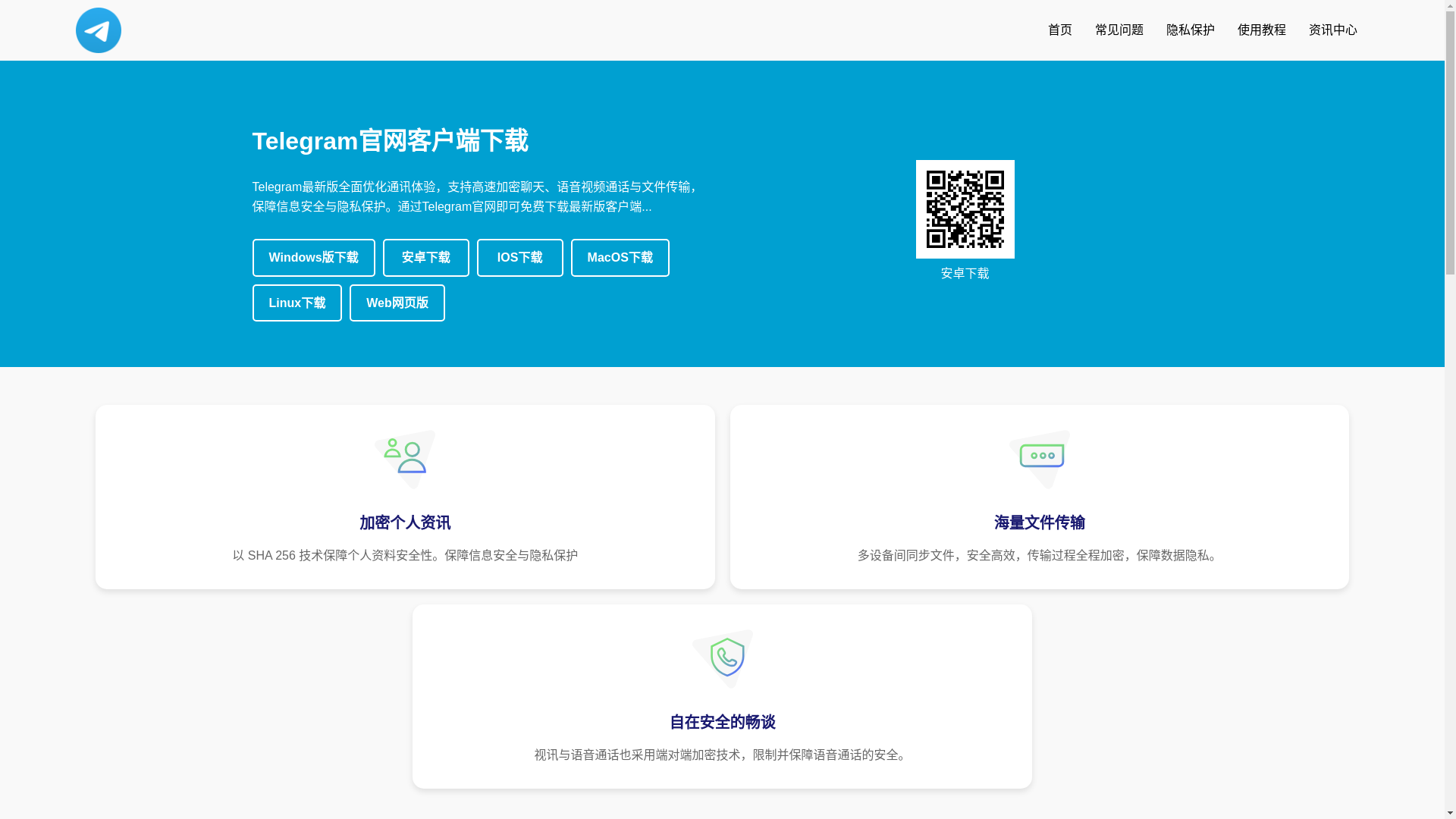Viewport: 1456px width, 819px height.
Task: Click the 加密个人资讯 card title
Action: coord(405,522)
